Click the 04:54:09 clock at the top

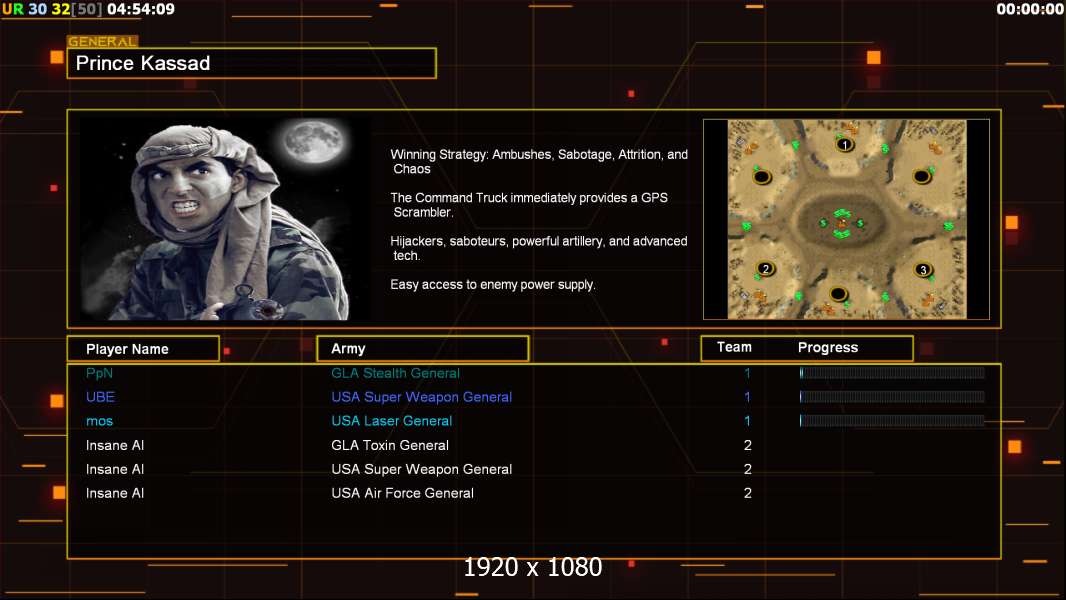[141, 9]
